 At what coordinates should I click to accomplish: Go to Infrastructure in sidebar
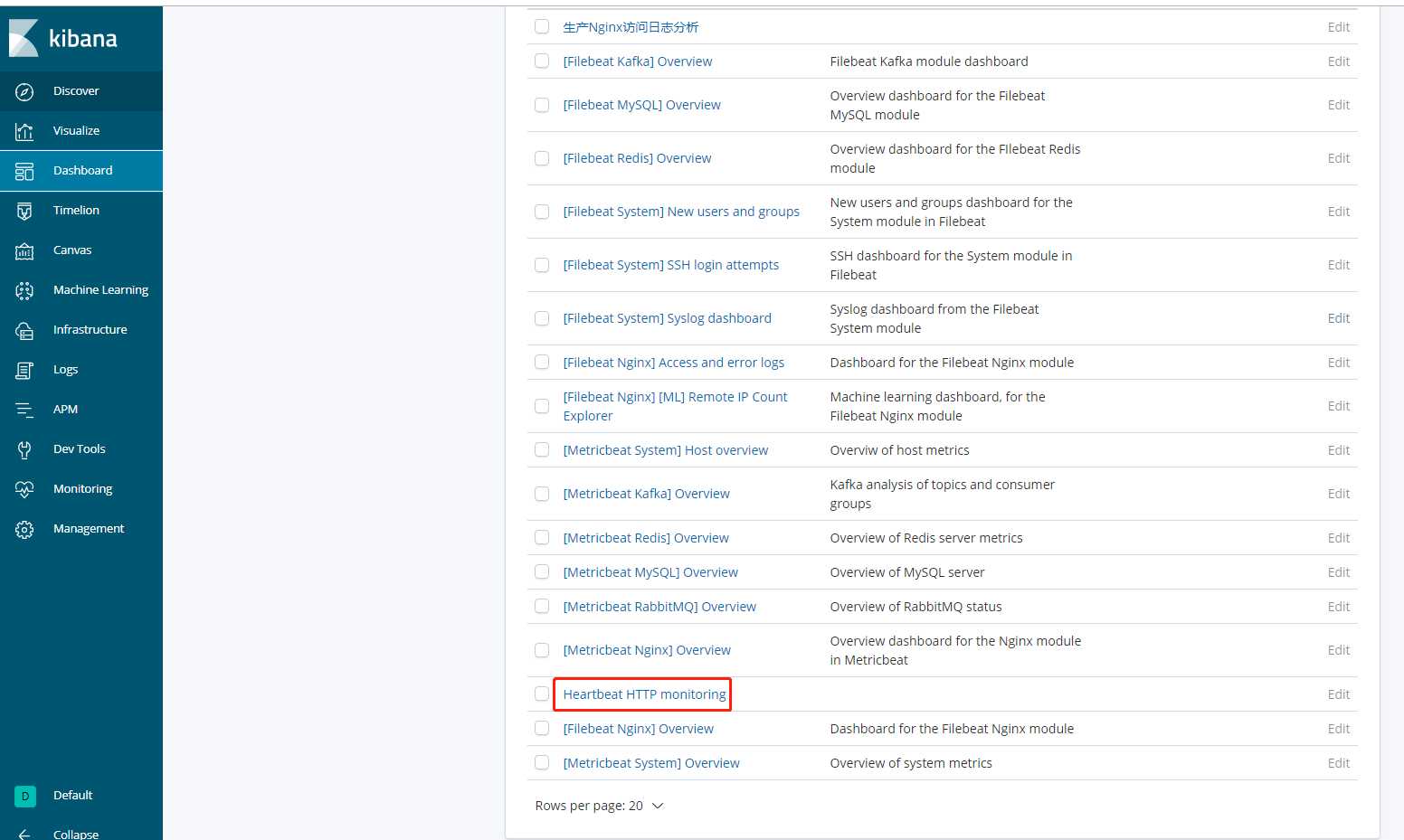tap(90, 330)
